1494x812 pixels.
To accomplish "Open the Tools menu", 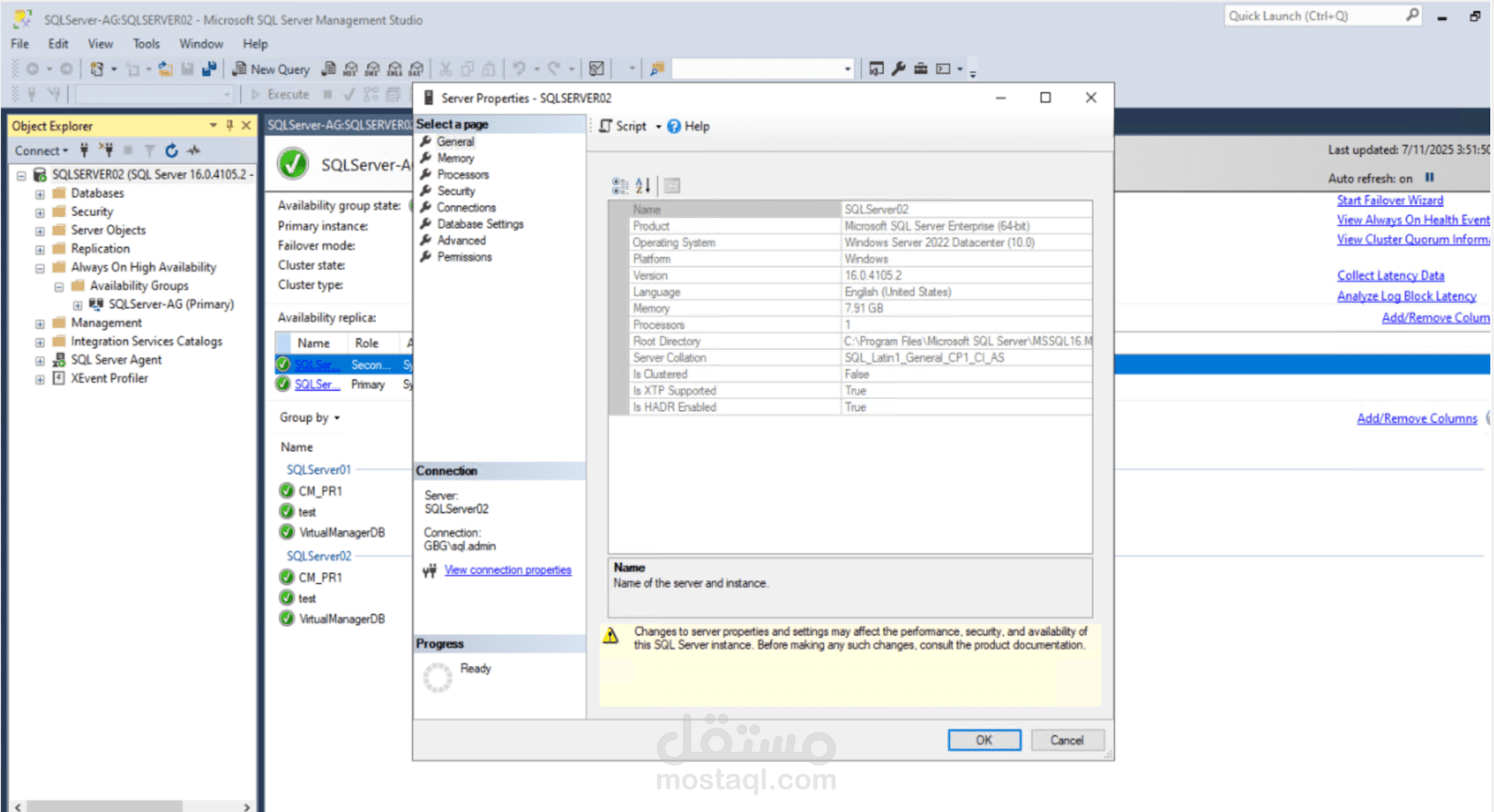I will pyautogui.click(x=146, y=44).
